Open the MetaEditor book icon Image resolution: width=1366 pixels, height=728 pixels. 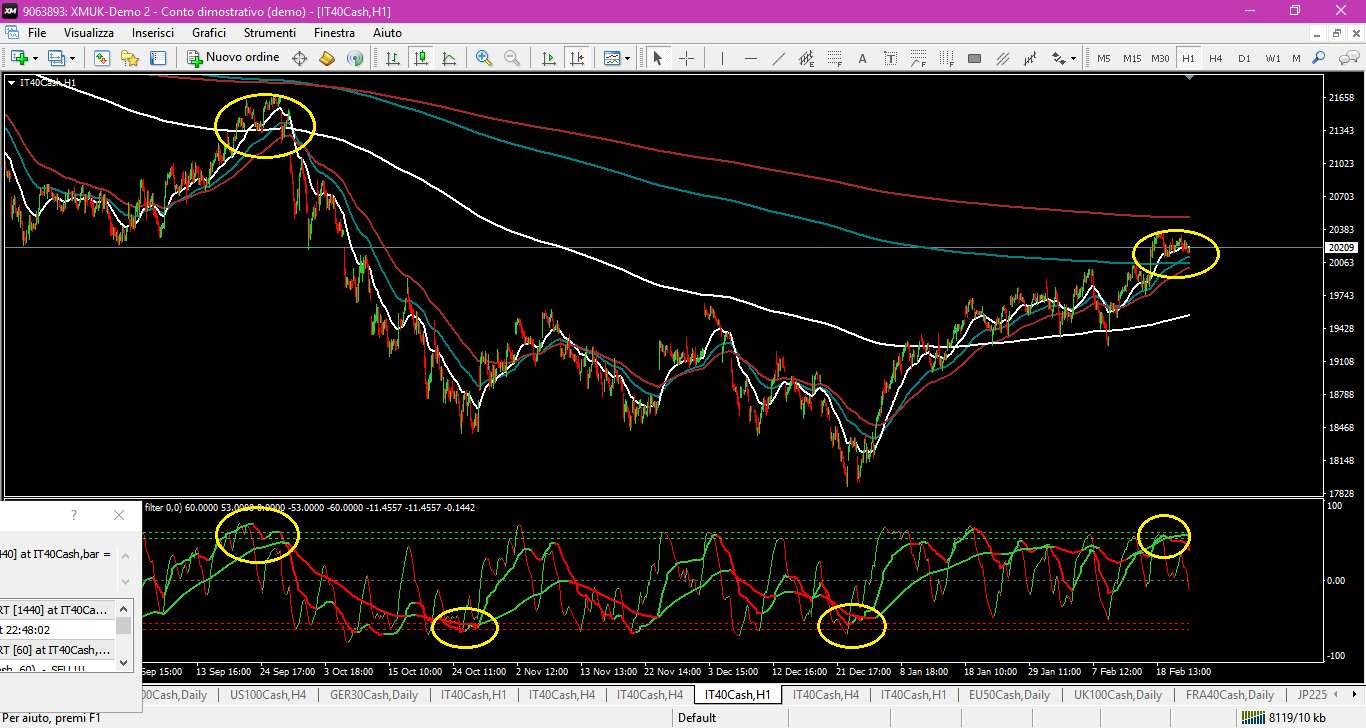(326, 58)
